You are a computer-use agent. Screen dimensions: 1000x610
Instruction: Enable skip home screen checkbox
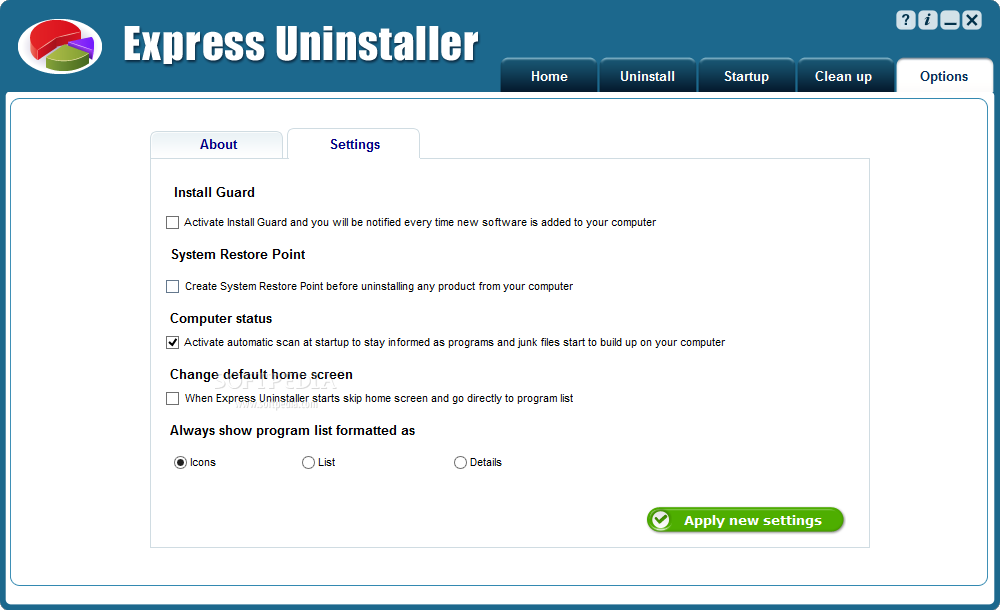tap(172, 399)
